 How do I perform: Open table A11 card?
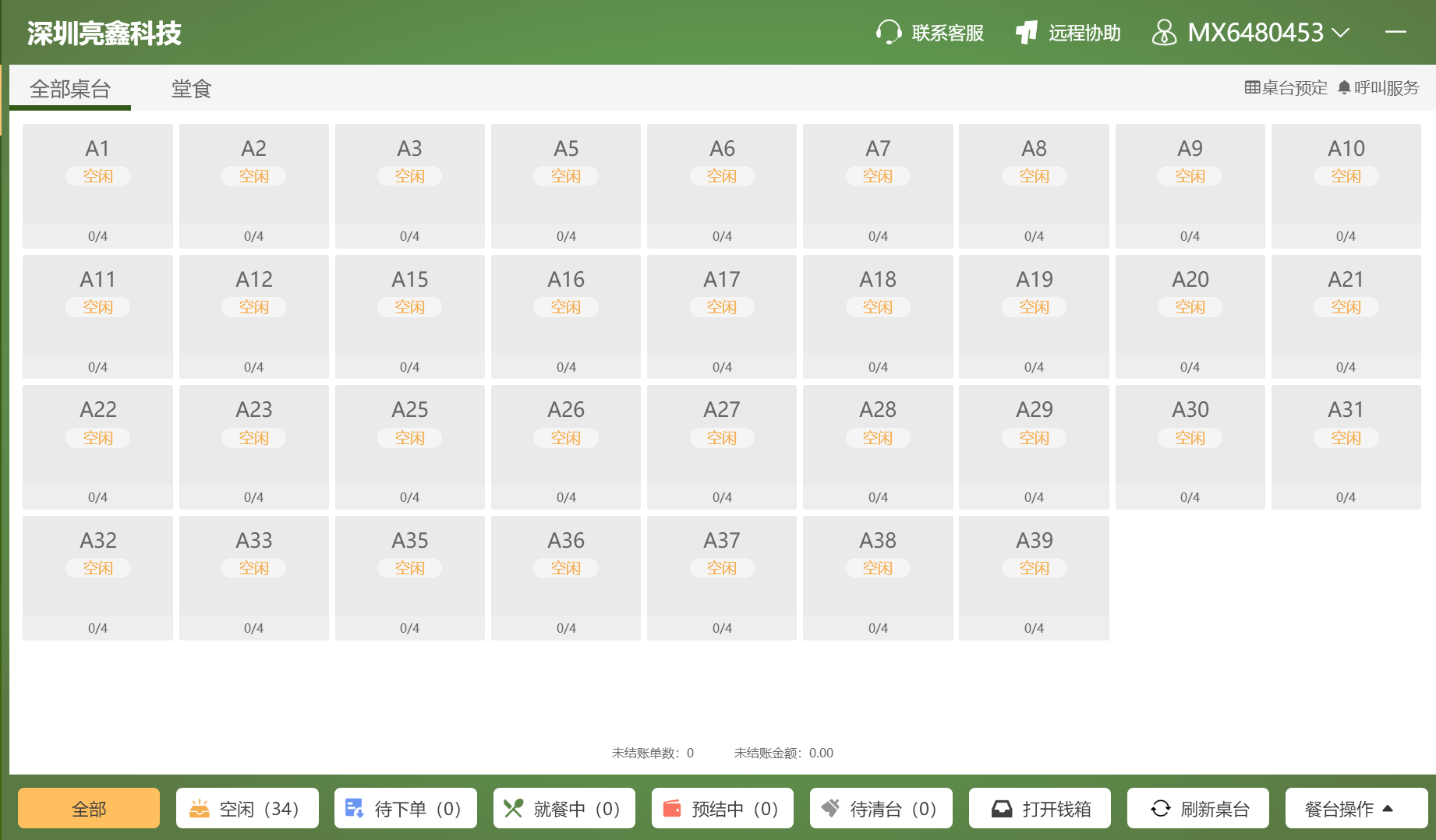click(97, 317)
